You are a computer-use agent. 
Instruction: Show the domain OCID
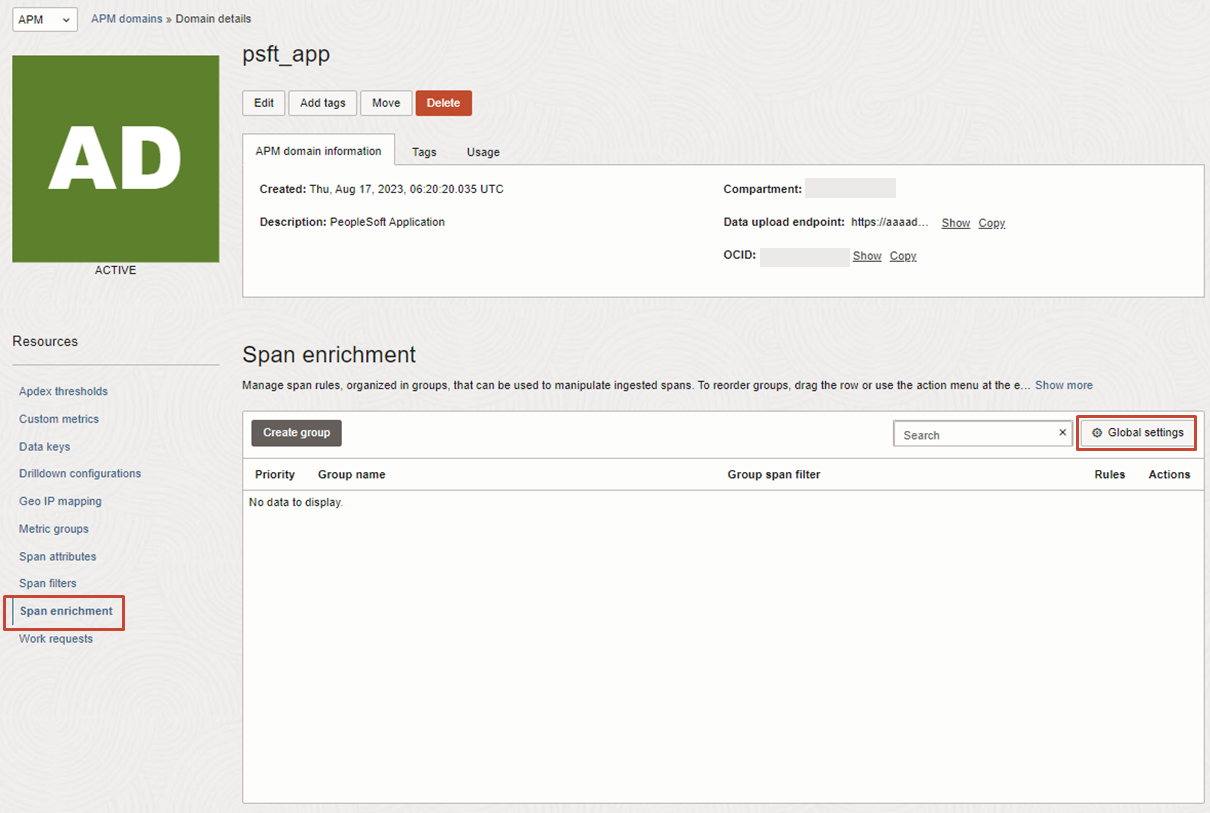[x=866, y=256]
